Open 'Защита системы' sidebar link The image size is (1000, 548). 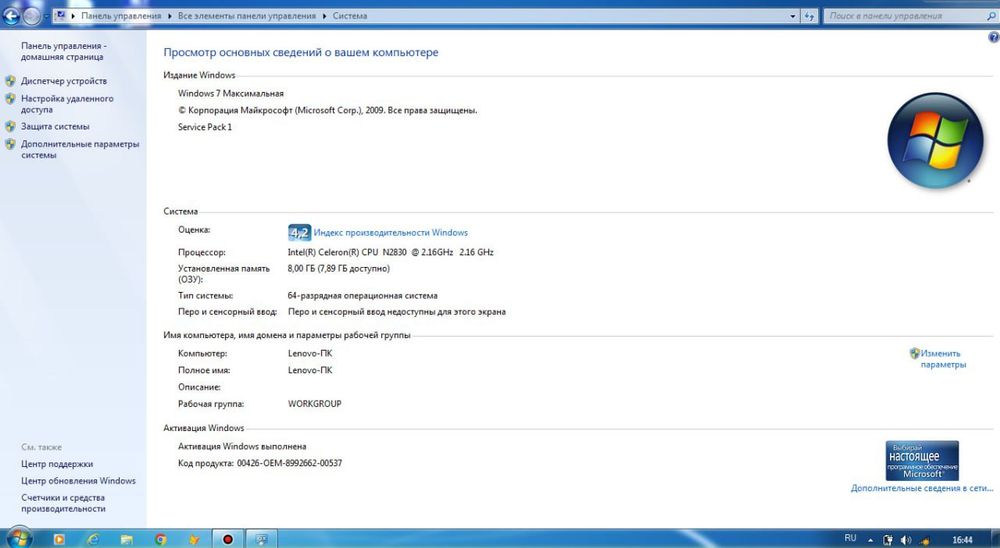click(55, 126)
